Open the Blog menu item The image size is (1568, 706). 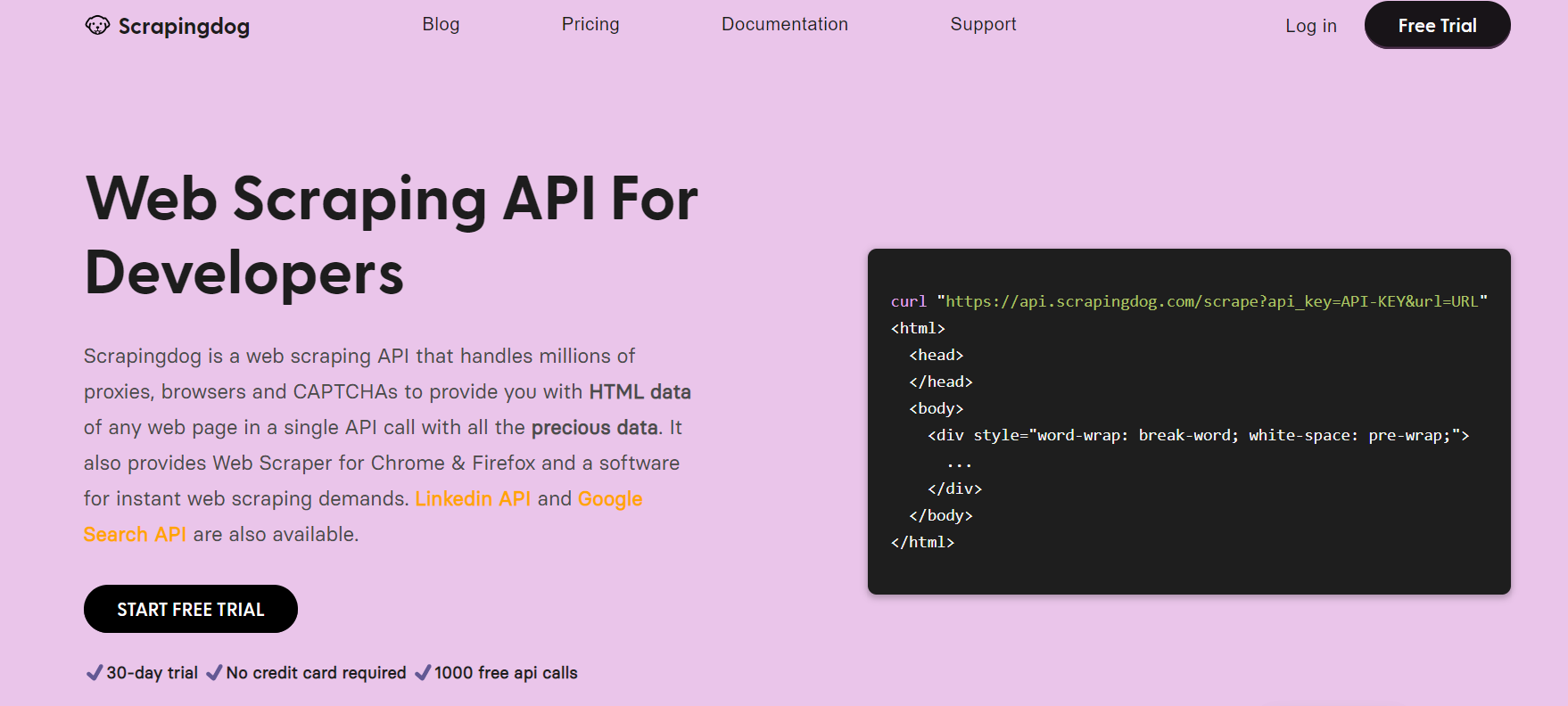(x=441, y=24)
